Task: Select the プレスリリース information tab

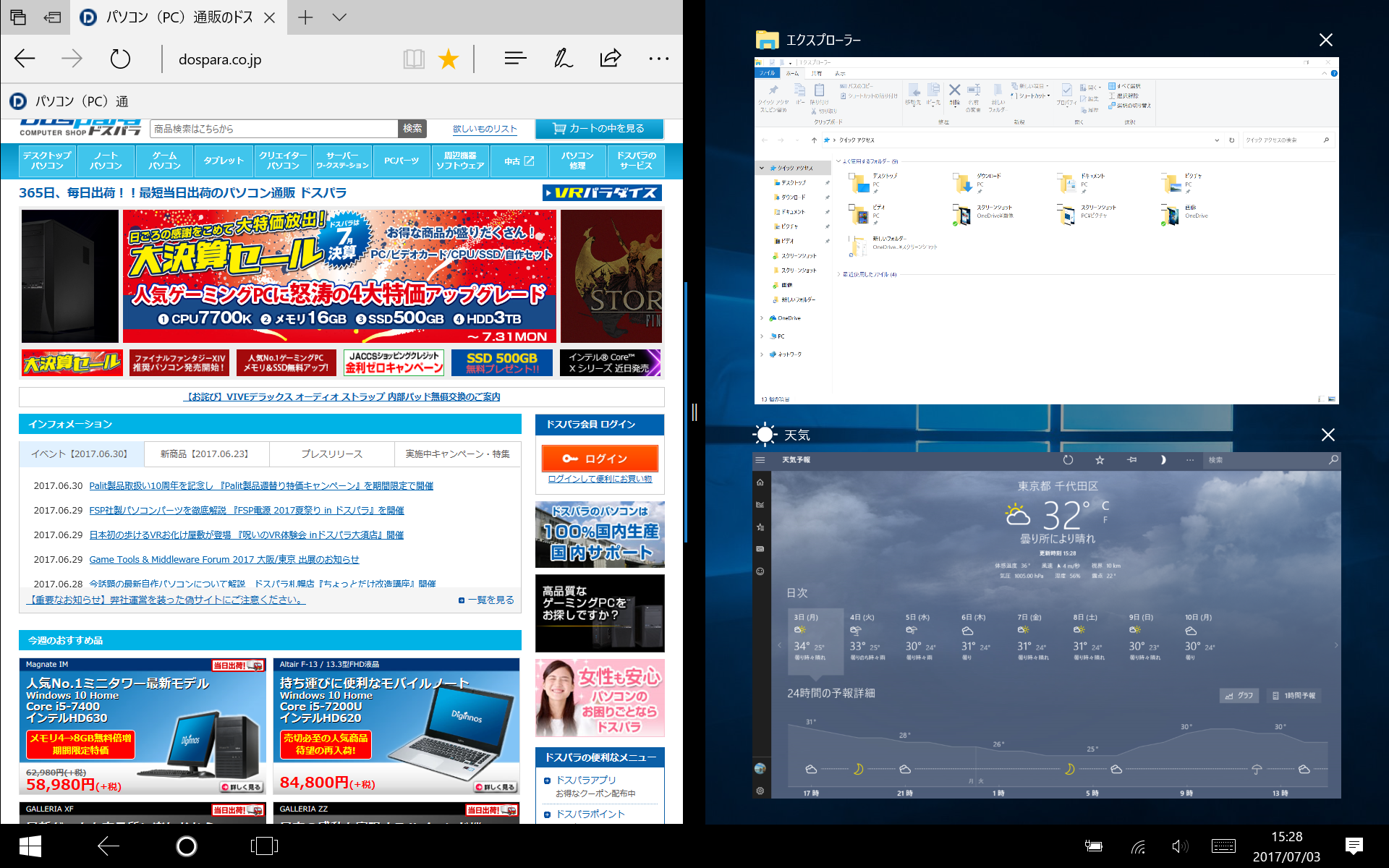Action: tap(332, 454)
